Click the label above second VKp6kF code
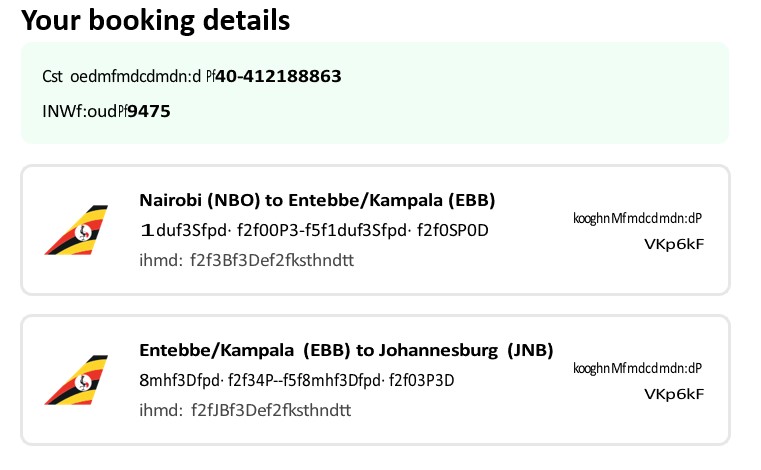 [x=637, y=368]
